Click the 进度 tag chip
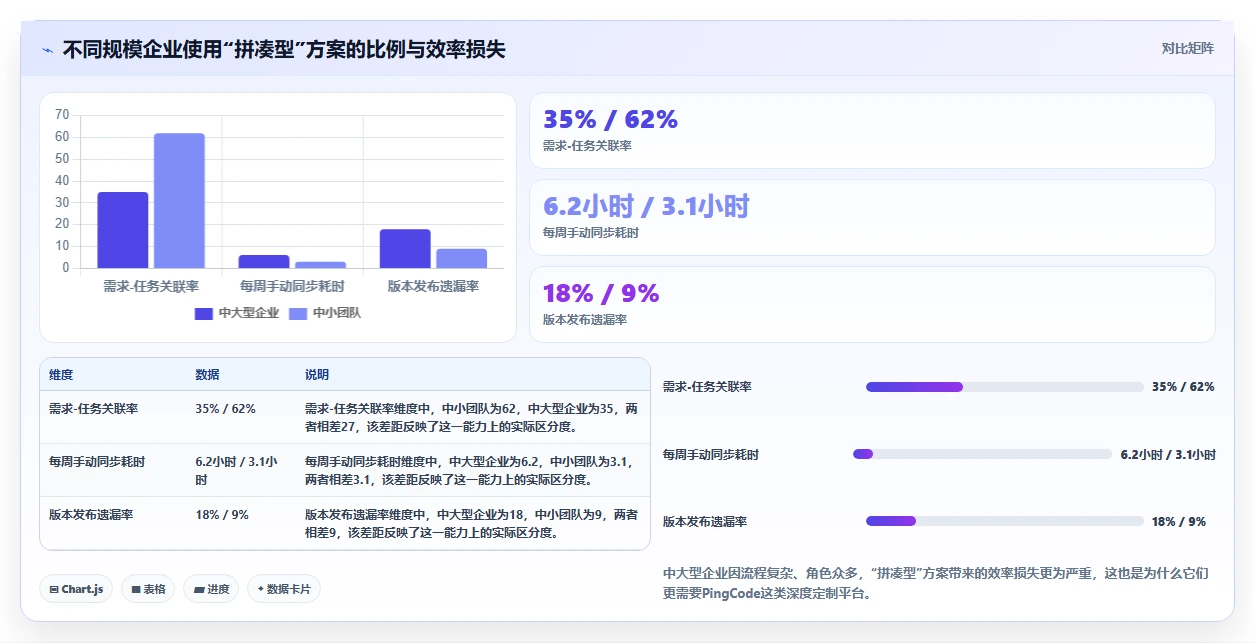The width and height of the screenshot is (1255, 643). 212,589
